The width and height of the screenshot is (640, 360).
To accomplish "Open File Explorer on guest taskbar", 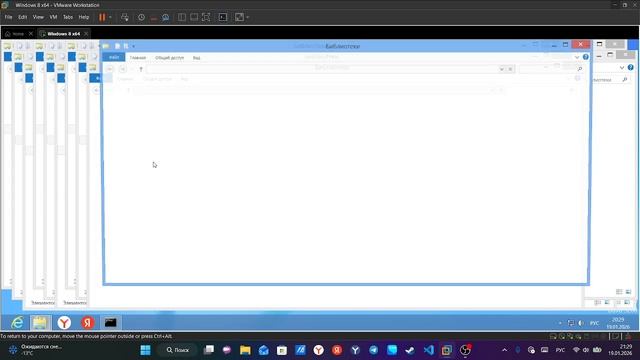I will (40, 322).
